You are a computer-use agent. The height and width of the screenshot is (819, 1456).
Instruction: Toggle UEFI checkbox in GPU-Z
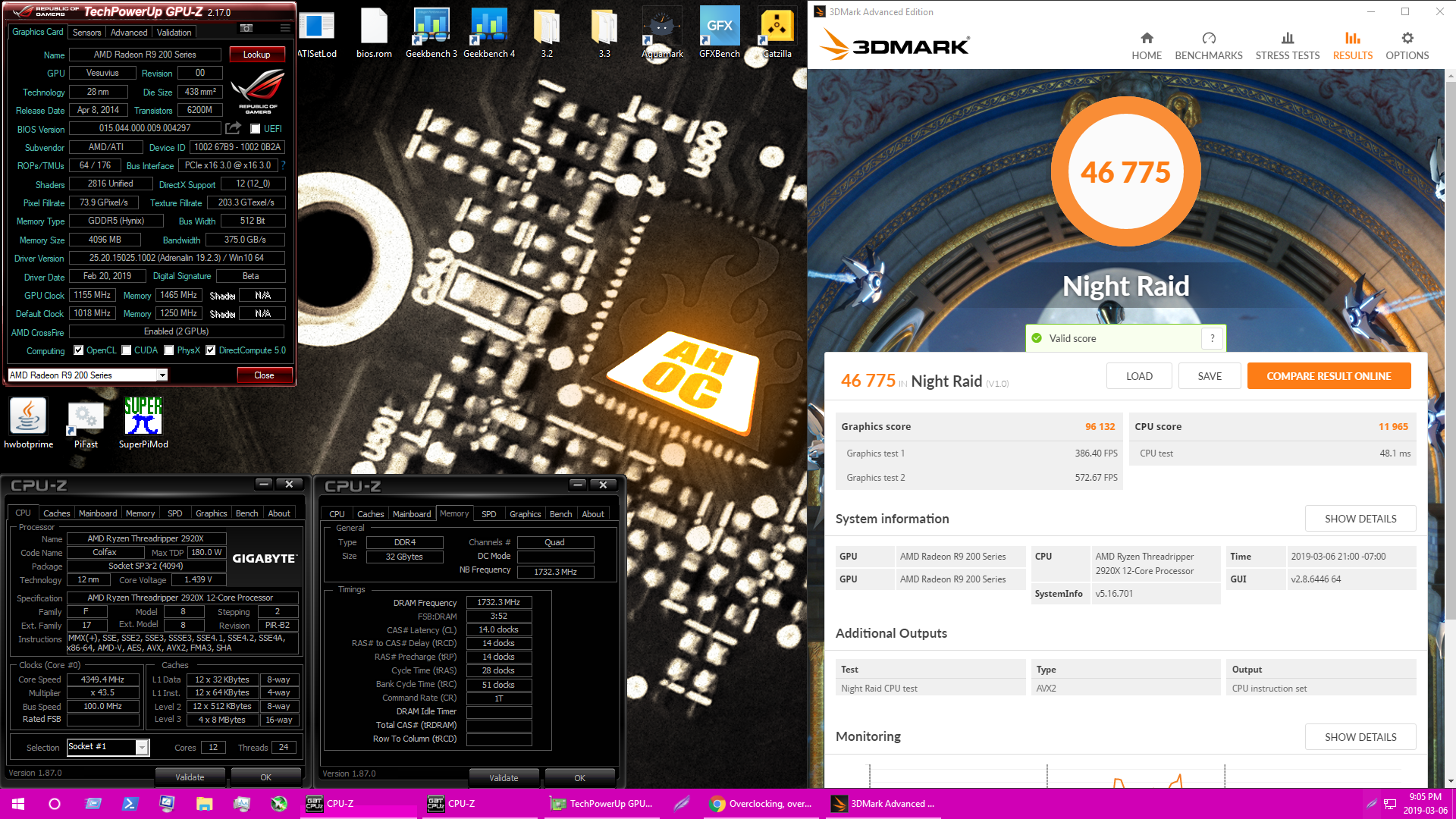256,129
